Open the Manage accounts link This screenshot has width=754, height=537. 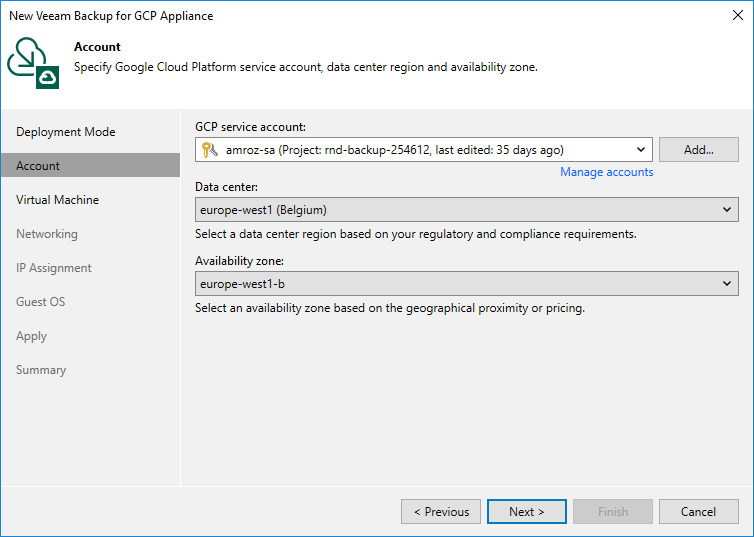coord(606,172)
